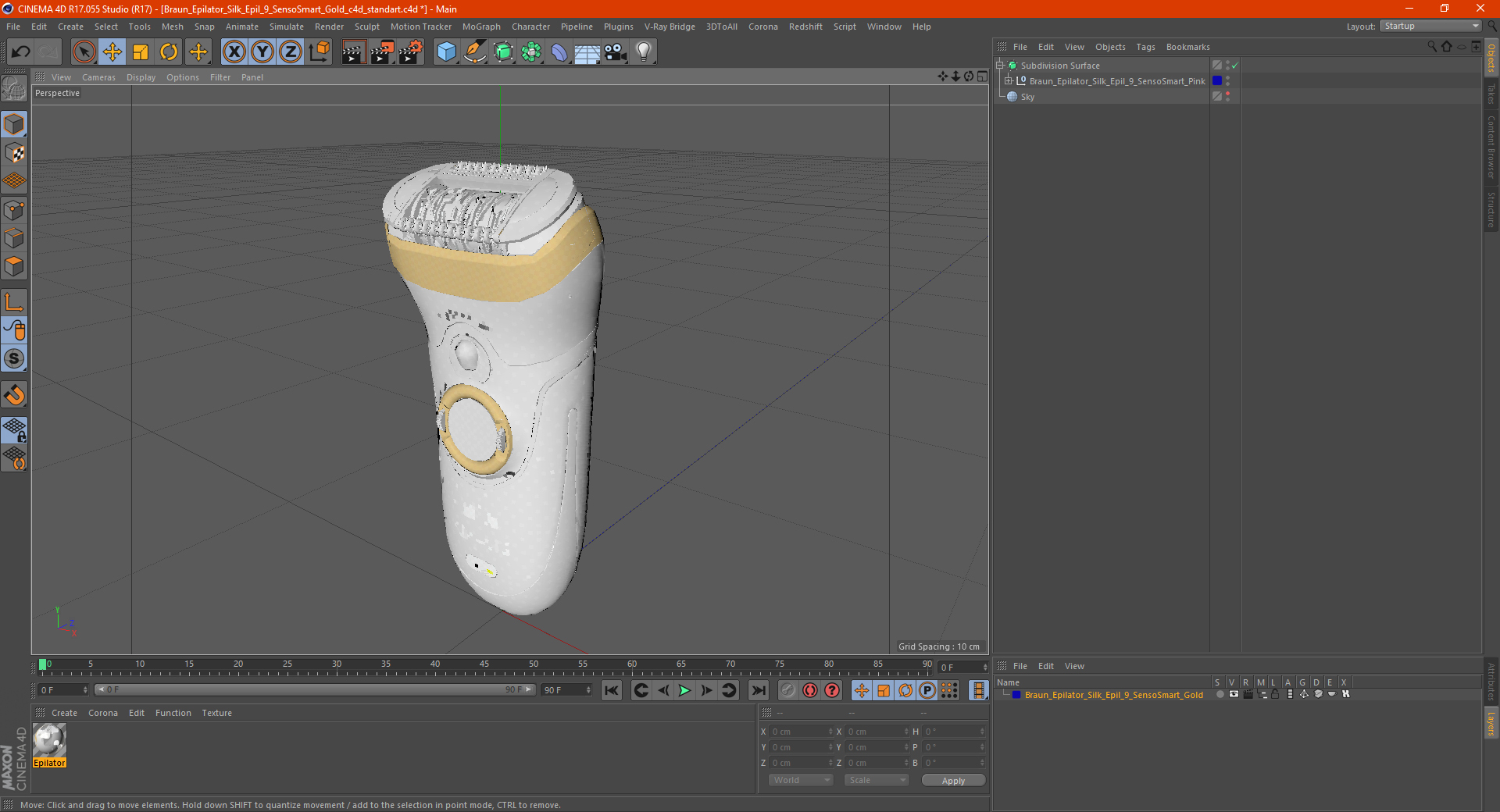Toggle coordinate system icon
The height and width of the screenshot is (812, 1500).
(319, 52)
